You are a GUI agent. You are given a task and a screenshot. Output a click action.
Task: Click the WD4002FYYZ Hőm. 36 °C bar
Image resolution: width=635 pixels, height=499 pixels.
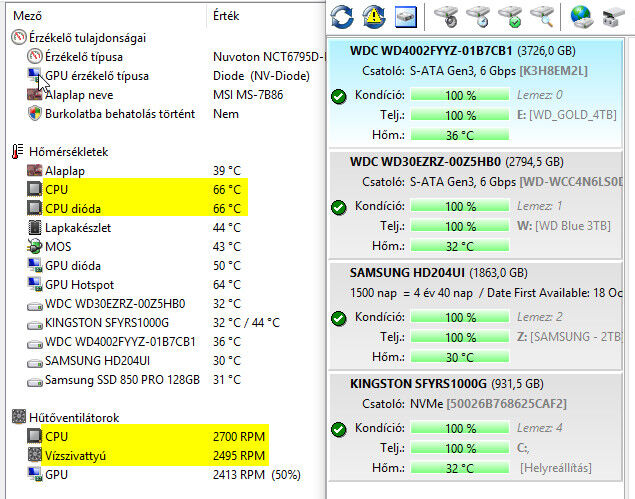(x=460, y=135)
